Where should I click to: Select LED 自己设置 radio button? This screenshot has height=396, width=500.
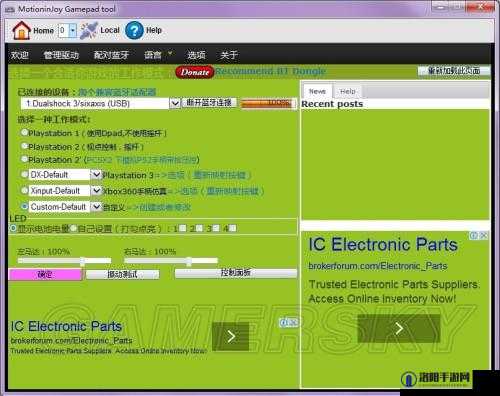click(73, 228)
